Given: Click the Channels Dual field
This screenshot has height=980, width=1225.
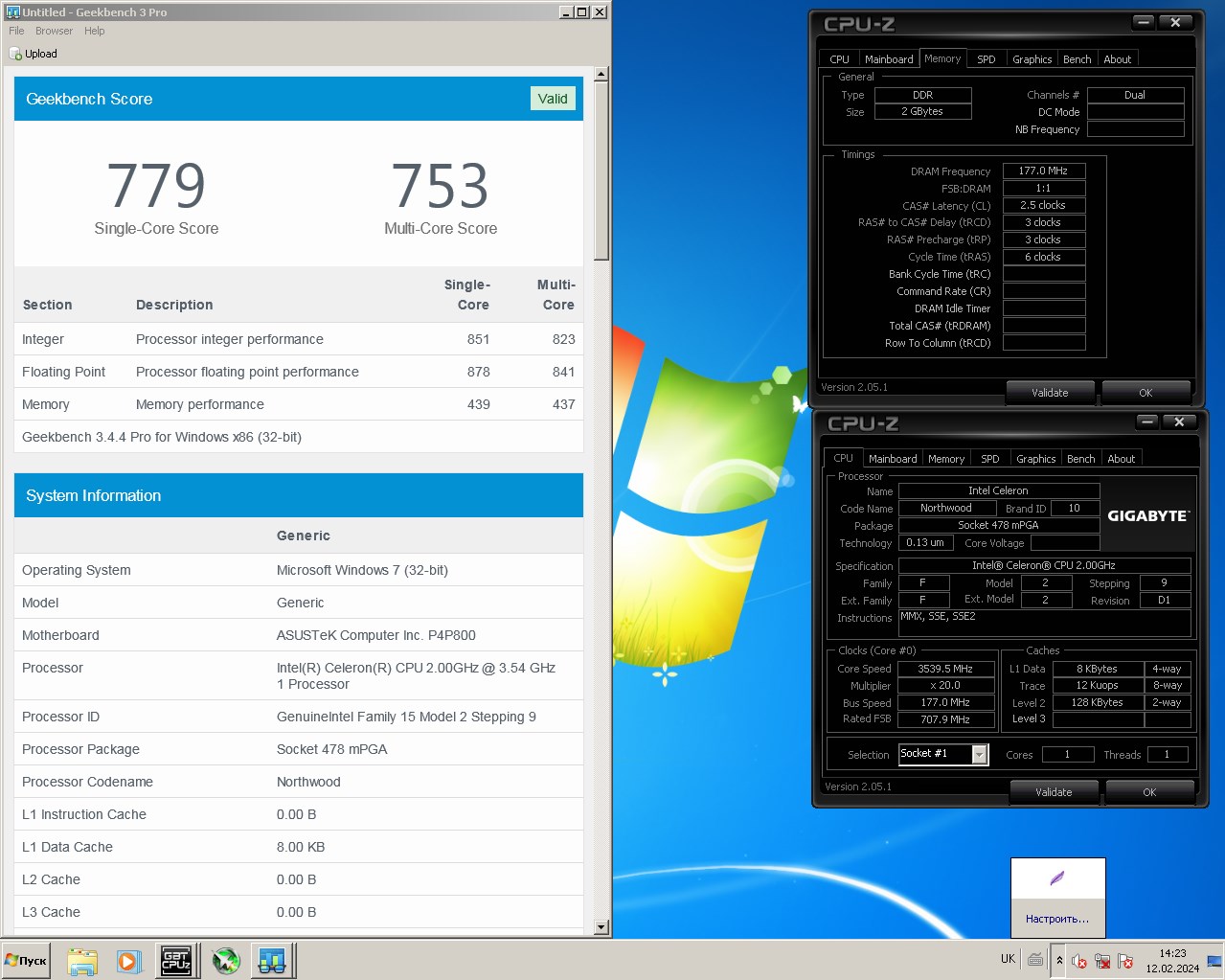Looking at the screenshot, I should click(x=1135, y=95).
